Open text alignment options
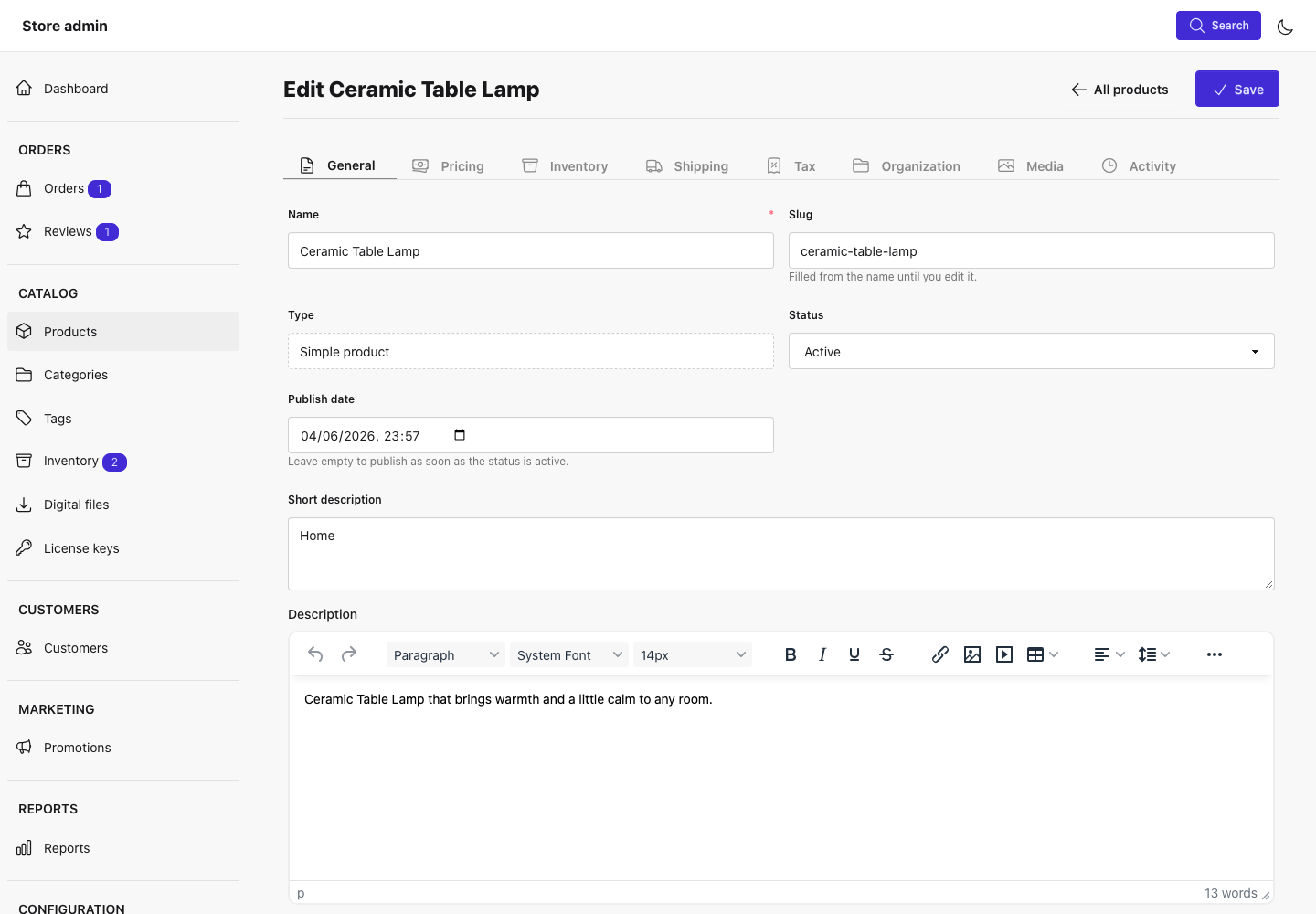 [1109, 654]
